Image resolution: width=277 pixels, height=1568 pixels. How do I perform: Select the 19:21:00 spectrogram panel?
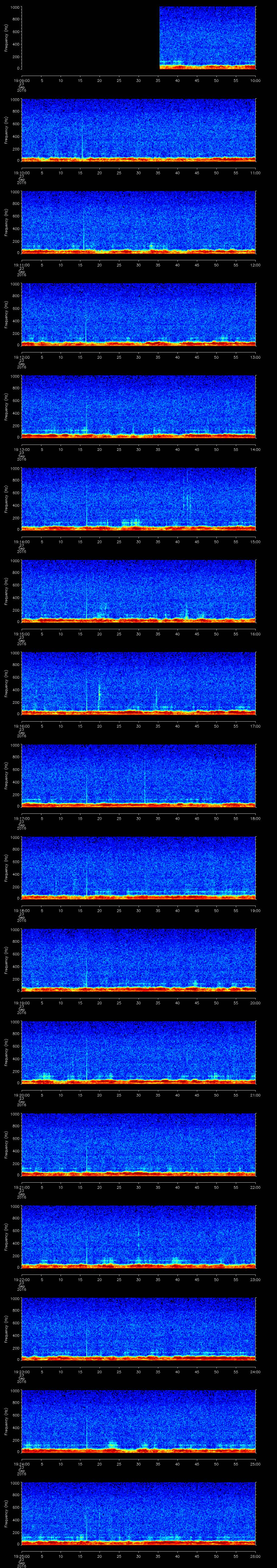point(139,1144)
